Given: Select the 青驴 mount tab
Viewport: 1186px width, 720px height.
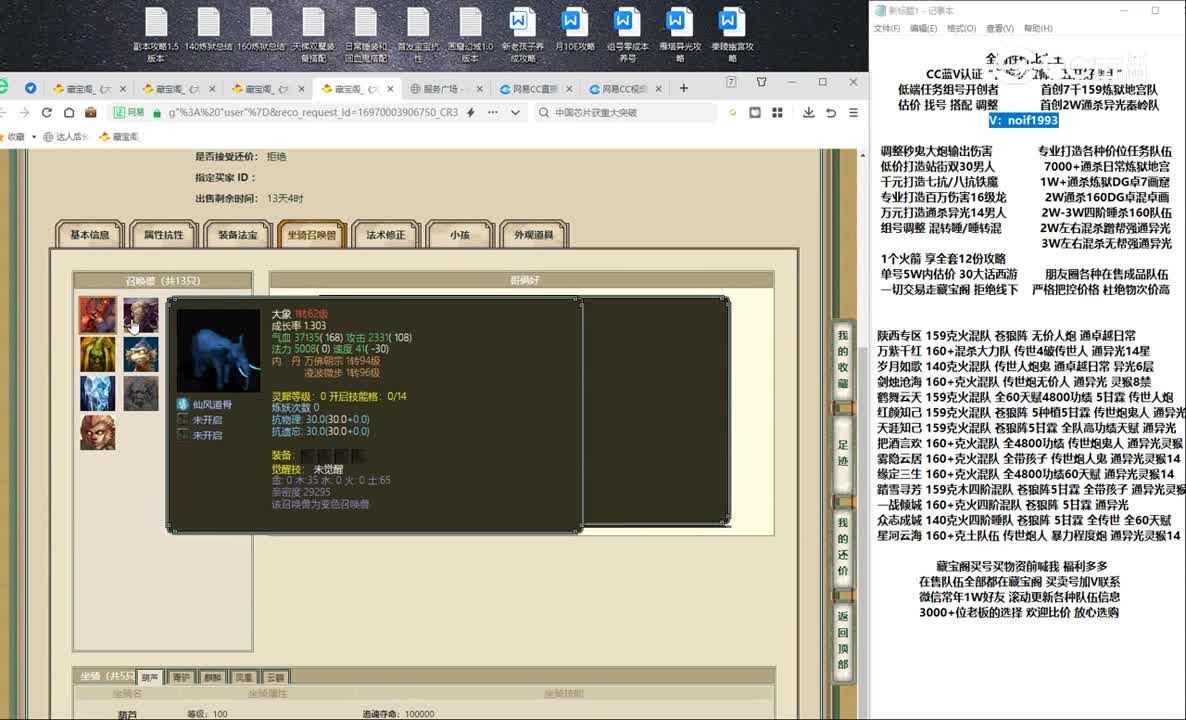Looking at the screenshot, I should click(182, 677).
